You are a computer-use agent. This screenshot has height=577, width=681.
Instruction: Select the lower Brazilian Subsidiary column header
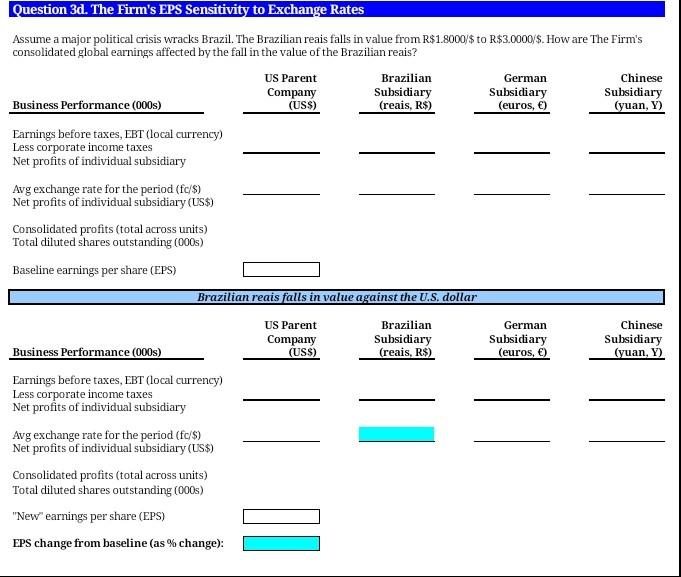point(403,339)
